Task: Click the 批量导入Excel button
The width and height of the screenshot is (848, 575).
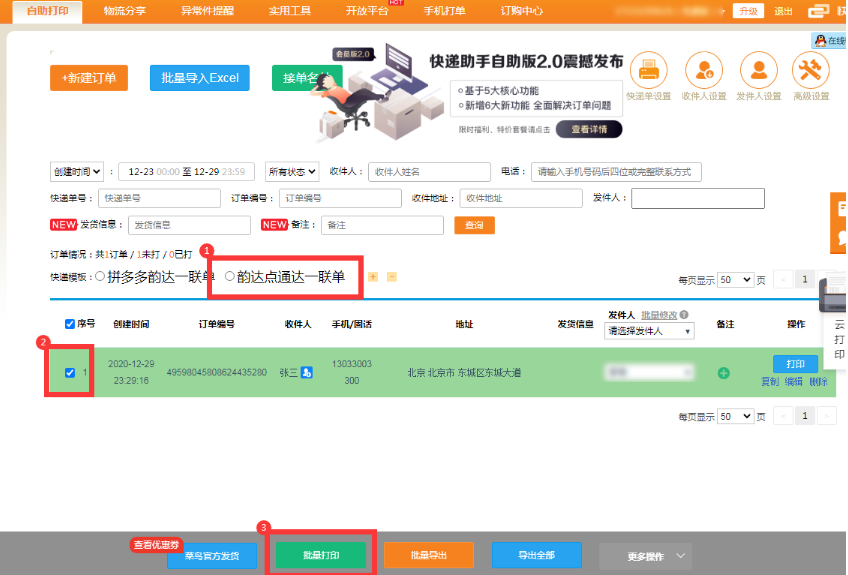Action: point(200,78)
